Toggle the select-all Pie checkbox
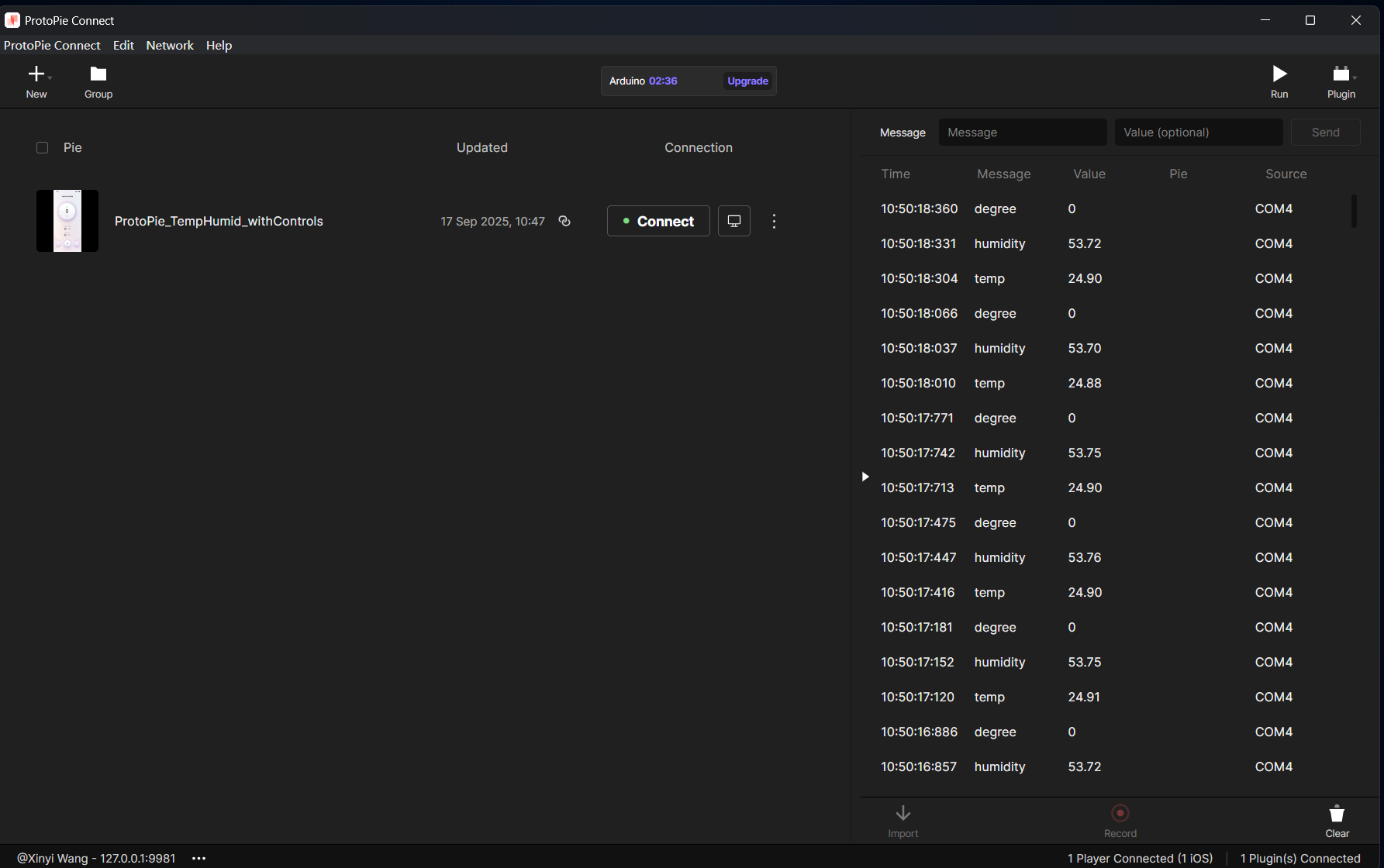This screenshot has width=1384, height=868. (x=43, y=148)
